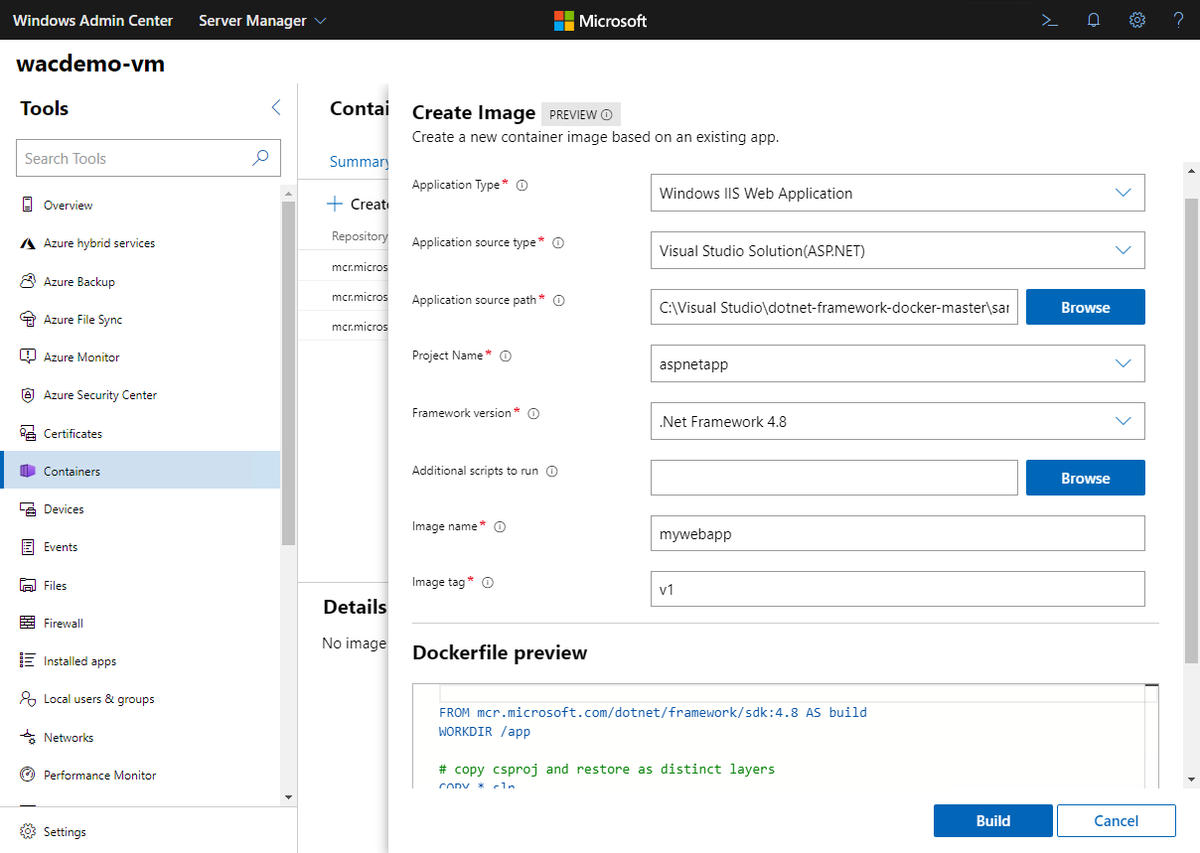This screenshot has width=1200, height=853.
Task: Click info icon next to Framework version
Action: (533, 413)
